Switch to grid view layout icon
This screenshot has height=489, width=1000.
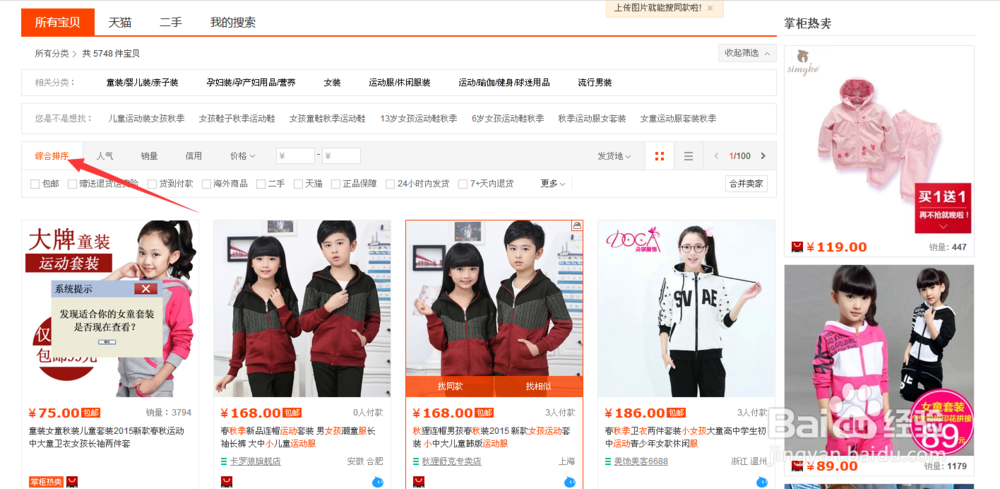tap(659, 156)
